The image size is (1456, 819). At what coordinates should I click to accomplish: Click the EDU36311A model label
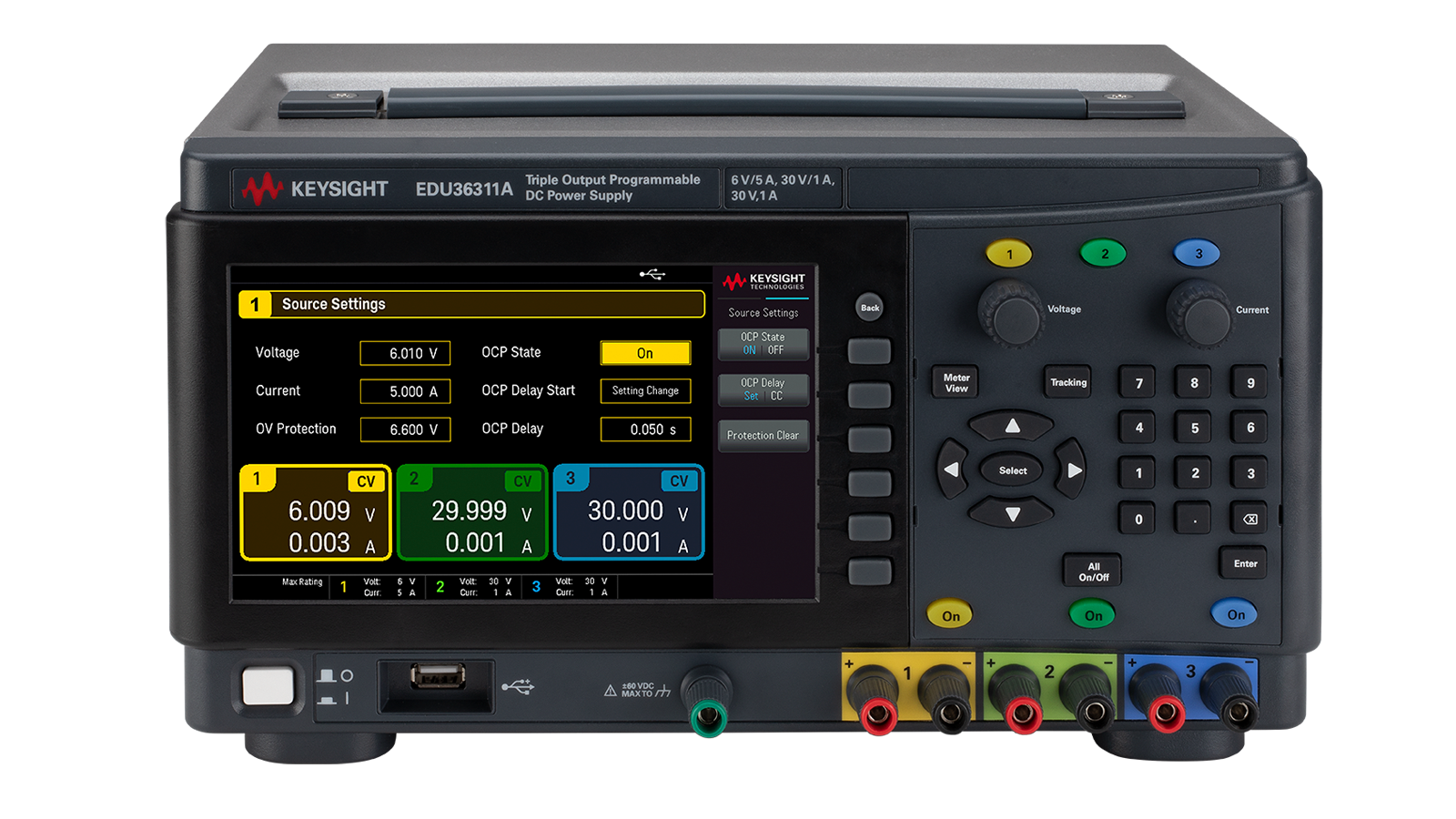pos(464,189)
